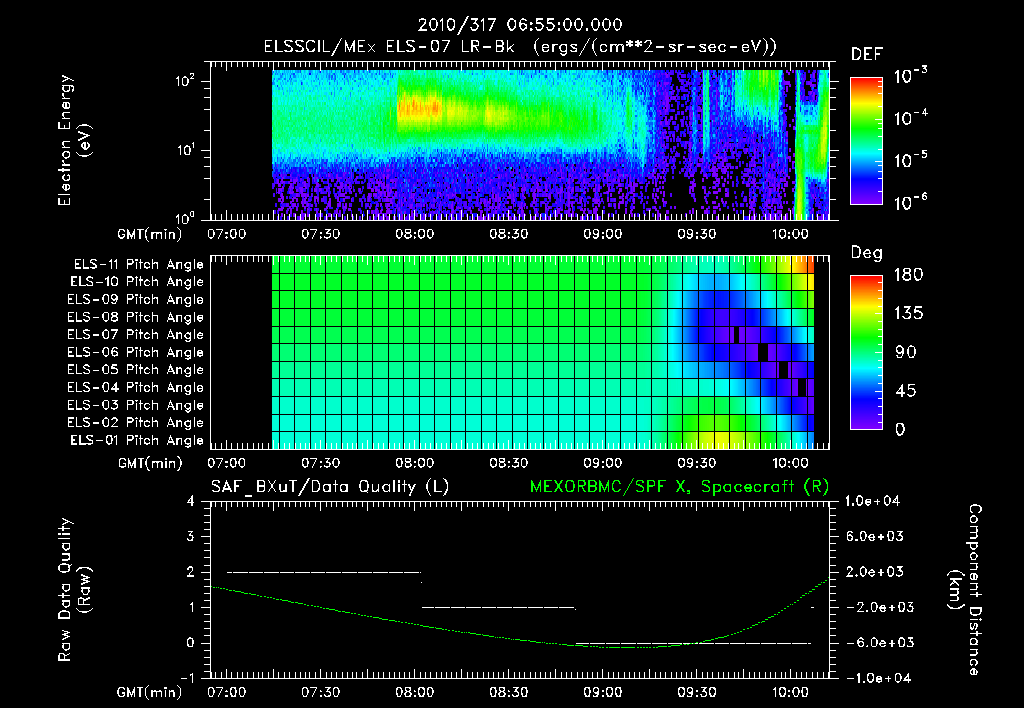The width and height of the screenshot is (1024, 708).
Task: Click the ELS-08 Pitch Angle row label
Action: click(135, 317)
